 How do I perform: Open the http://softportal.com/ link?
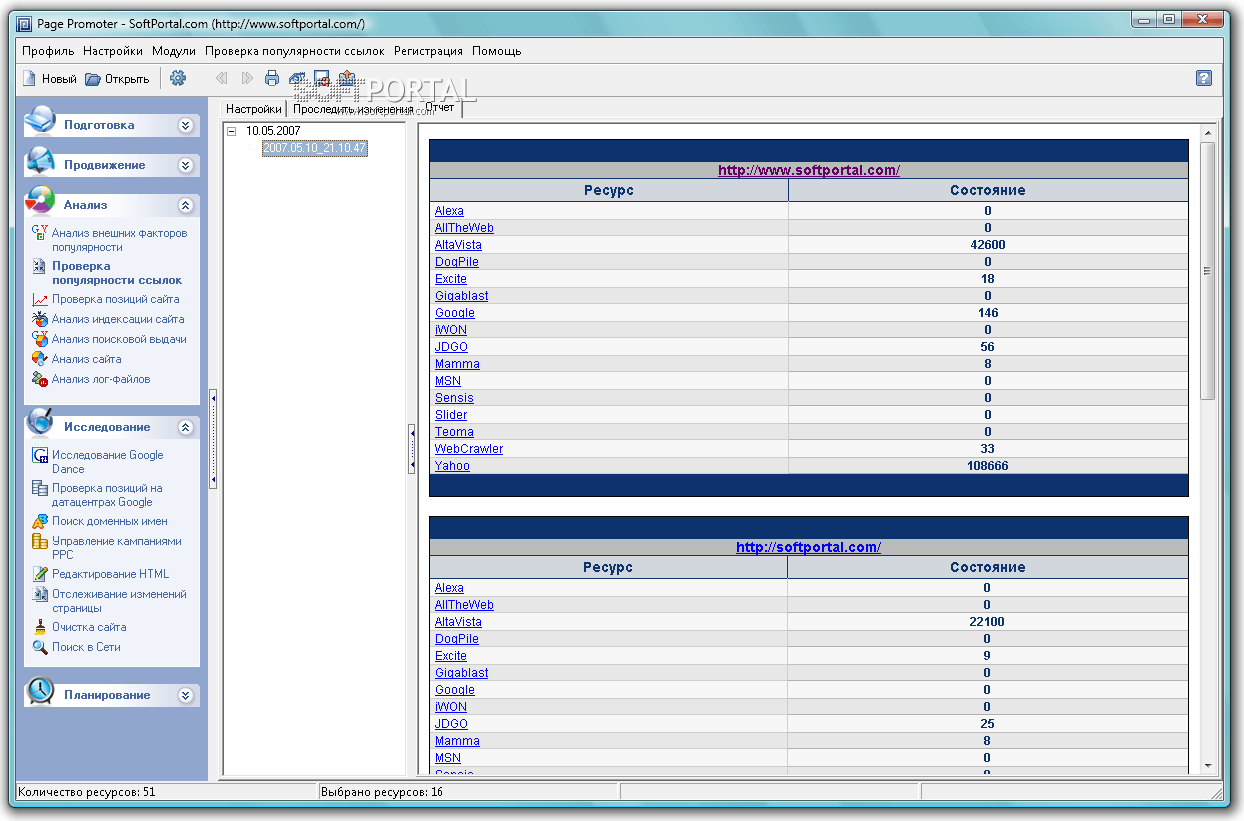[x=808, y=547]
